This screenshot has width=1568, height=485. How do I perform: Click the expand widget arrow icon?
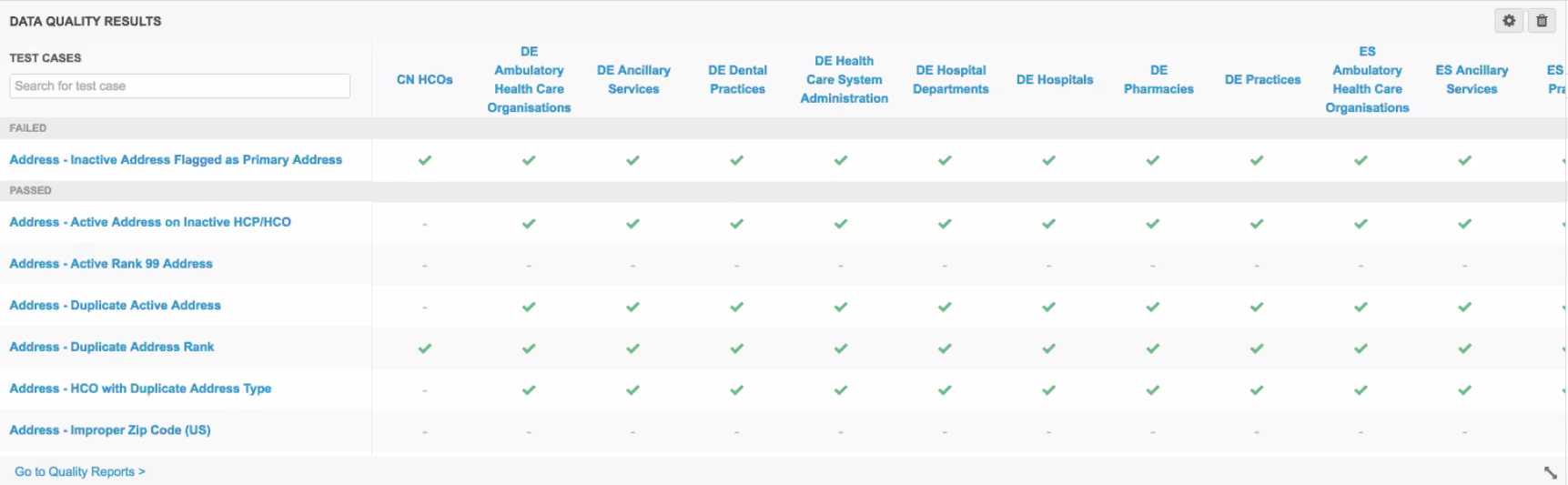[1551, 472]
